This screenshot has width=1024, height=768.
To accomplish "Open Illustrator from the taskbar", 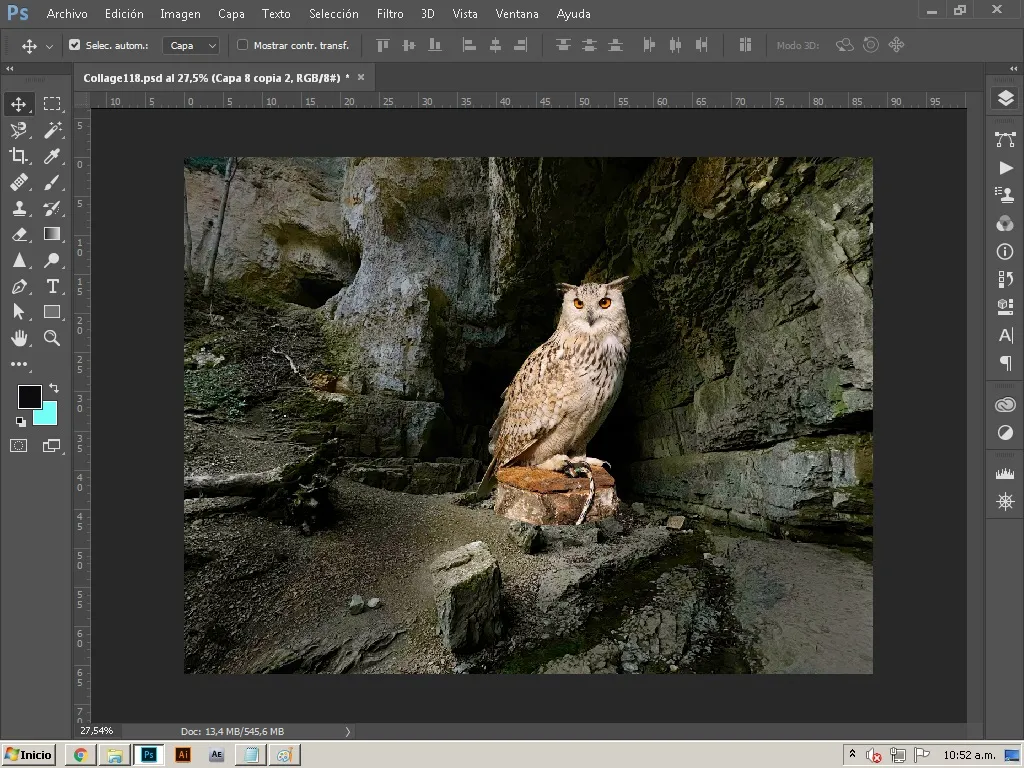I will pyautogui.click(x=183, y=755).
